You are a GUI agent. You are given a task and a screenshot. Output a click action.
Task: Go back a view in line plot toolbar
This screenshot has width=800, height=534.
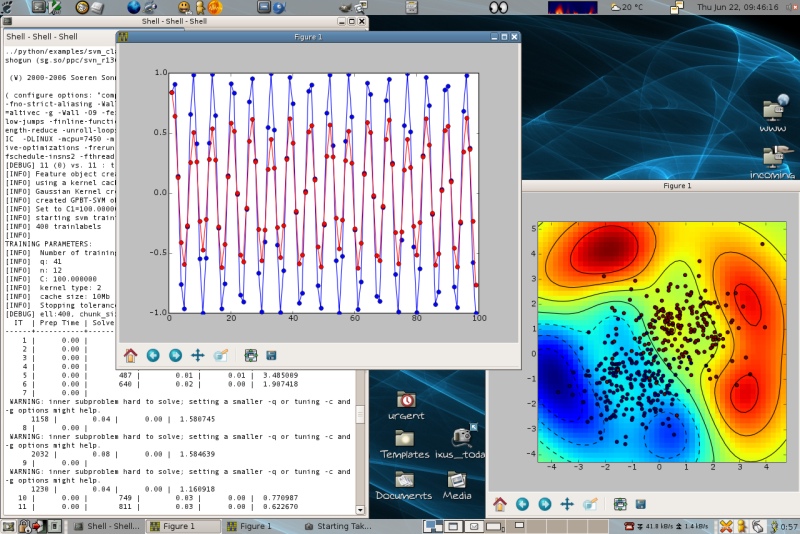(x=153, y=354)
